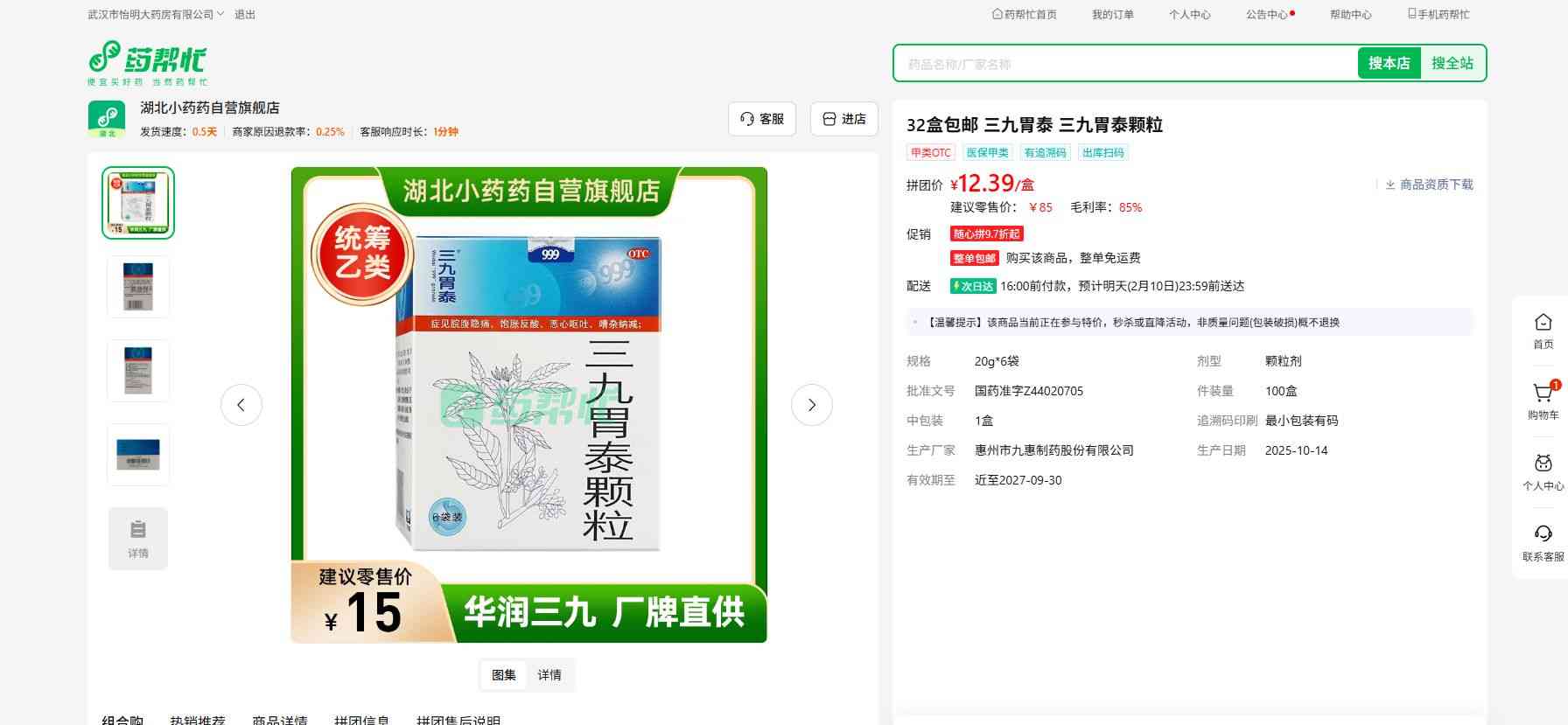
Task: Click the store avatar of 湖北小药药自营旗舰店
Action: click(107, 119)
